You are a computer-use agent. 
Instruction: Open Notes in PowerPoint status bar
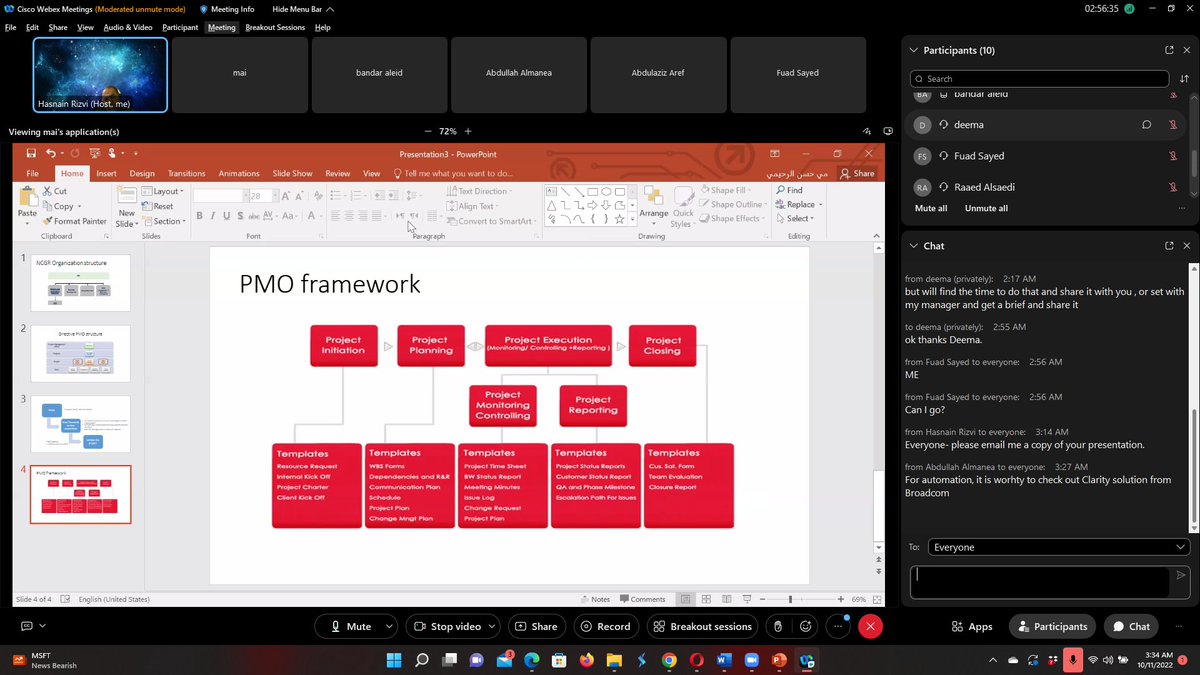click(594, 599)
